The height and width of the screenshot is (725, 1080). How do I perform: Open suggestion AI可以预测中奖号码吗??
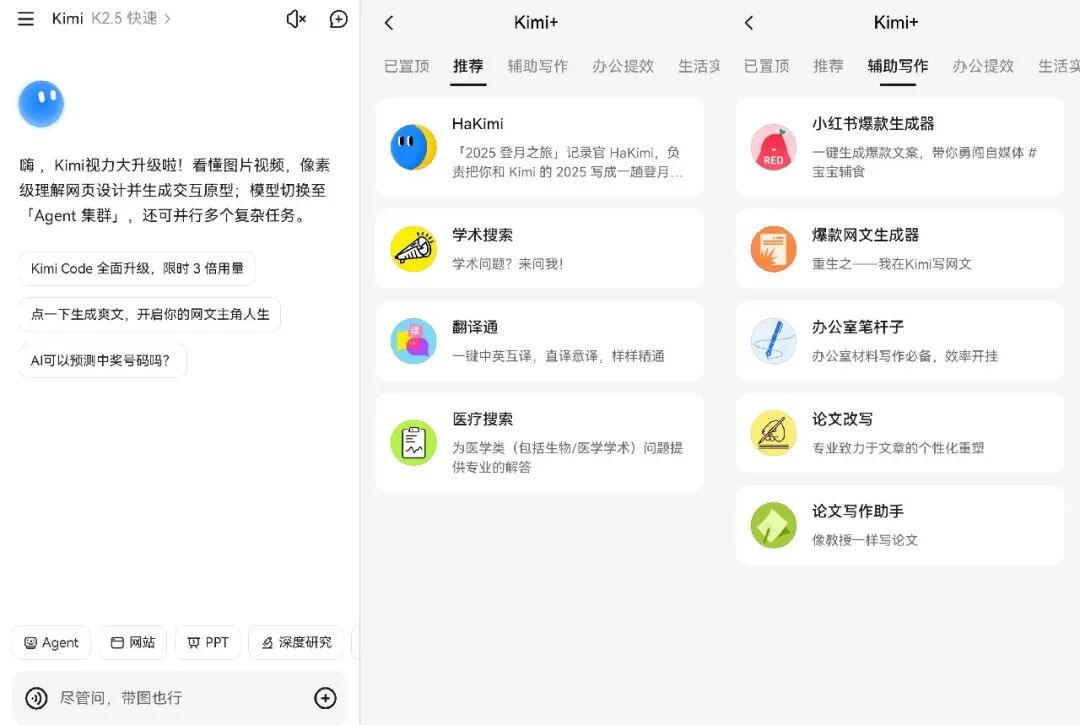coord(103,360)
